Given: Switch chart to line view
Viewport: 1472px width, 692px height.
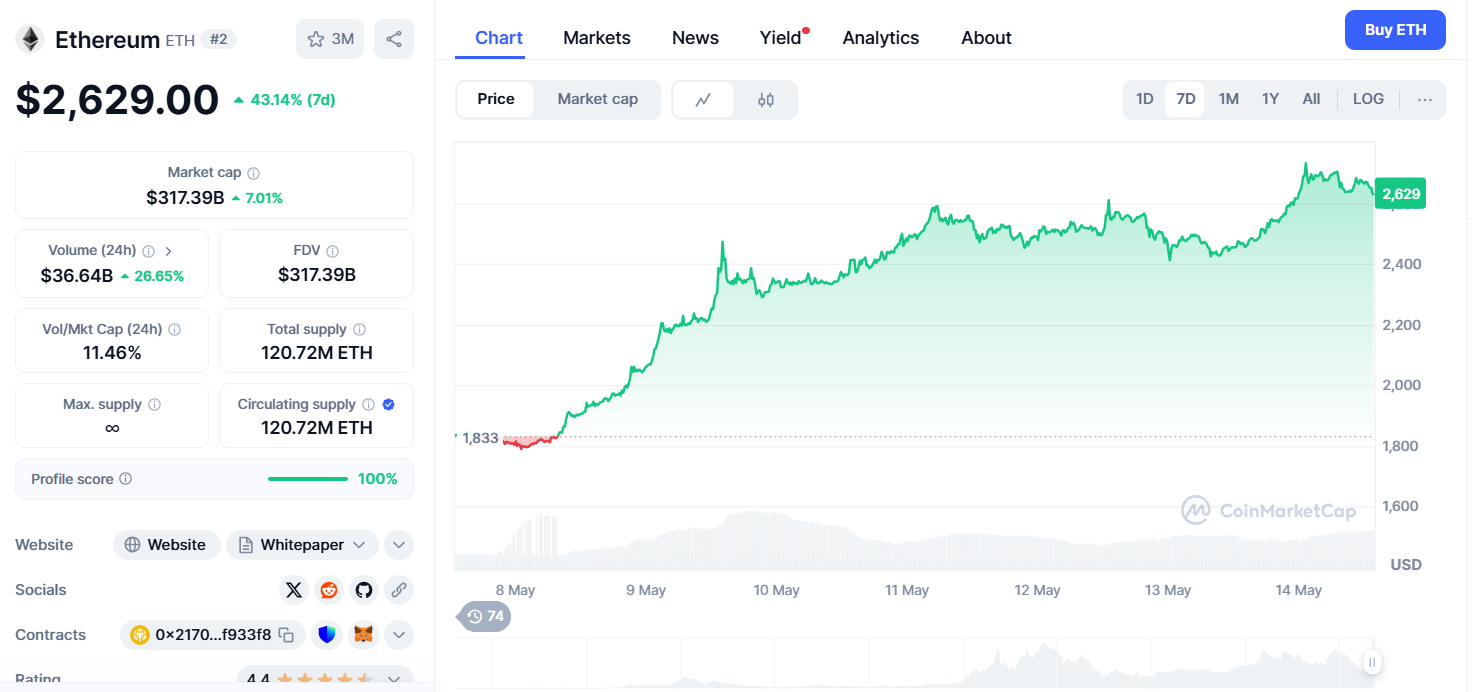Looking at the screenshot, I should tap(703, 100).
